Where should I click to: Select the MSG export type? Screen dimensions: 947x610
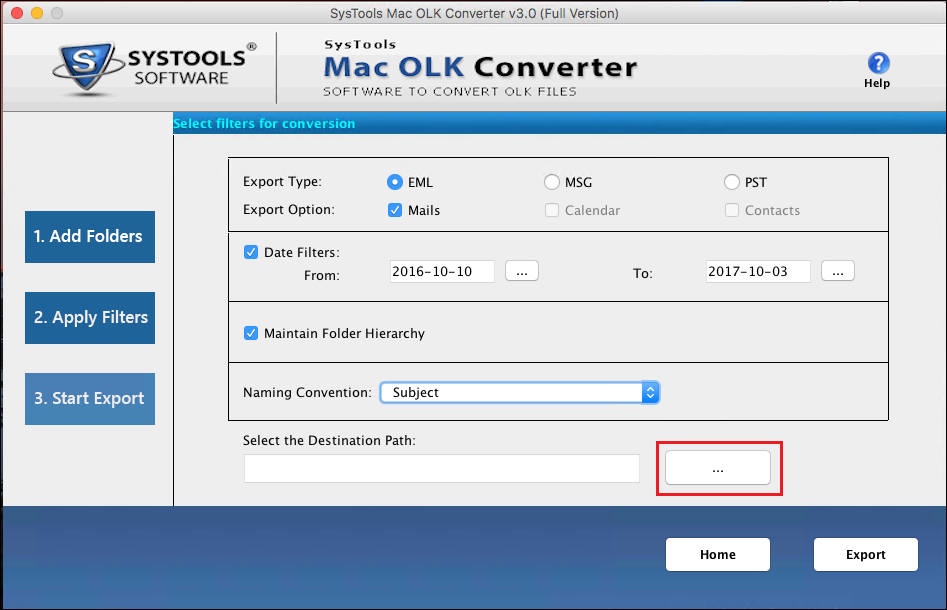coord(551,182)
